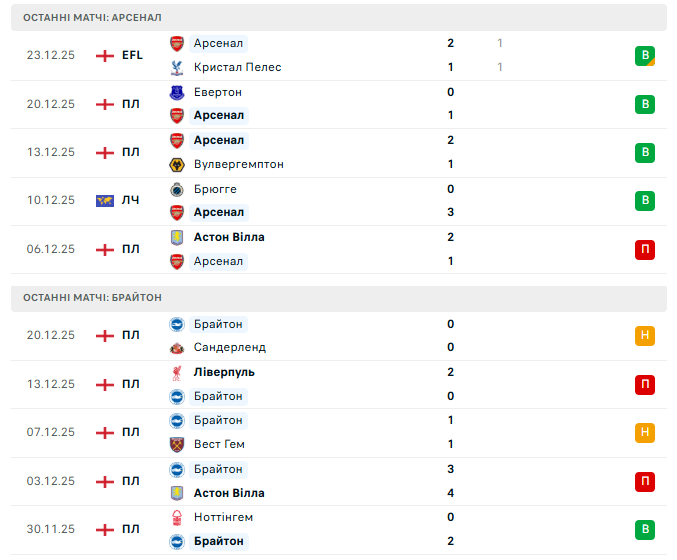The image size is (677, 560).
Task: Click orange draw badge for Brighton–Sunderland match
Action: click(645, 335)
